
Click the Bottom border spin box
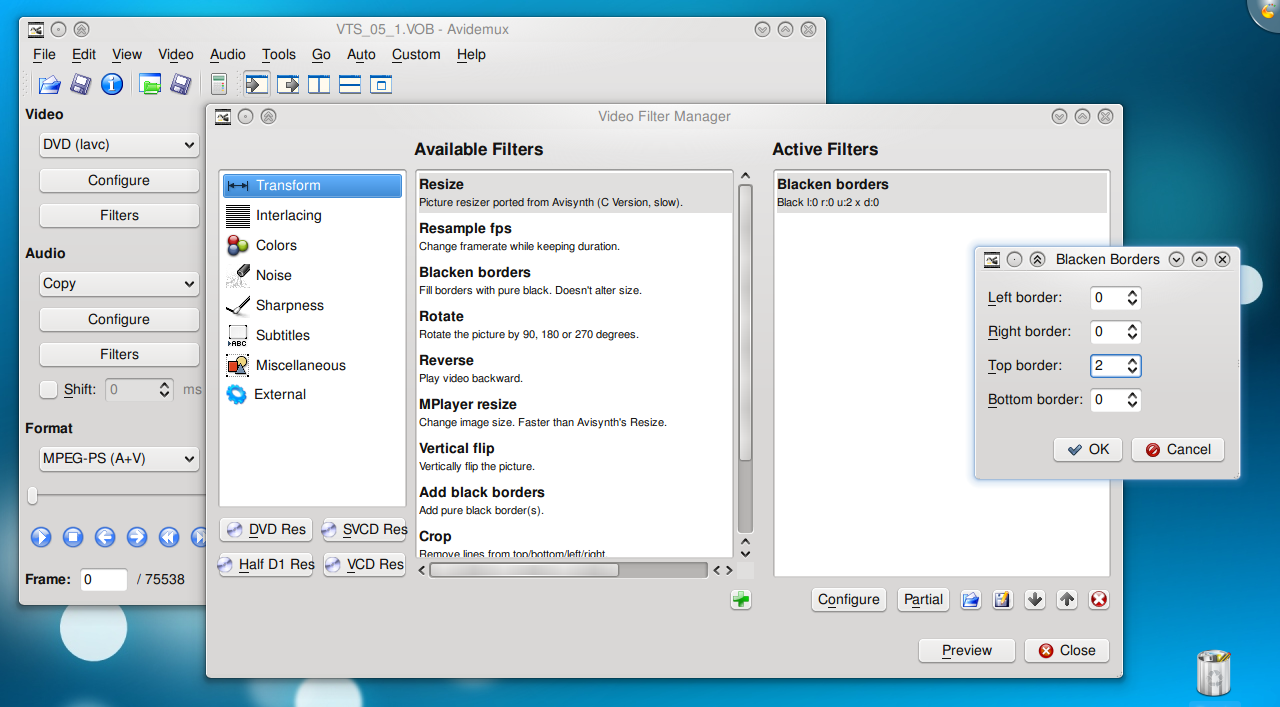(x=1115, y=399)
